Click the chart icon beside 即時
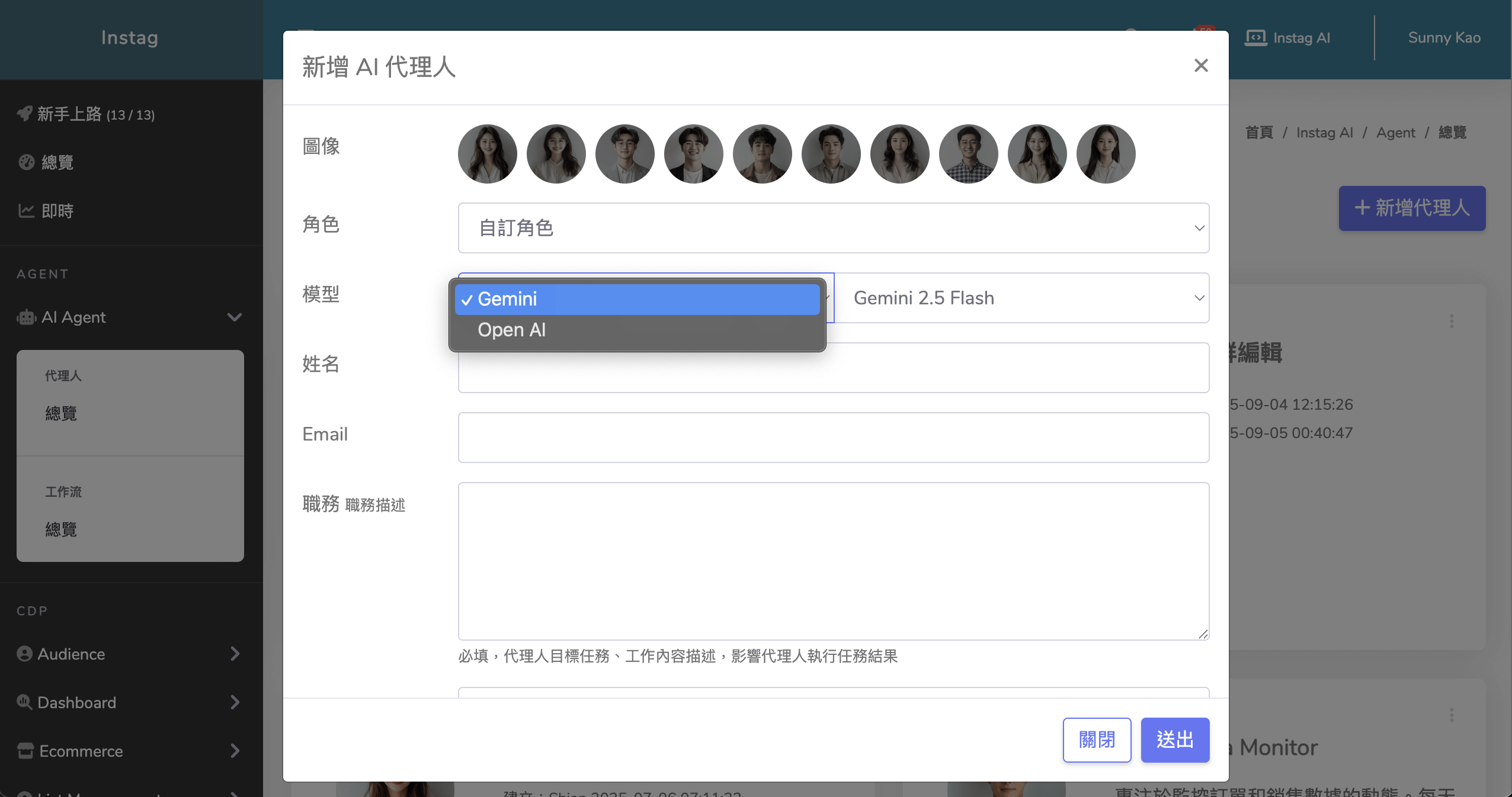 pos(27,211)
